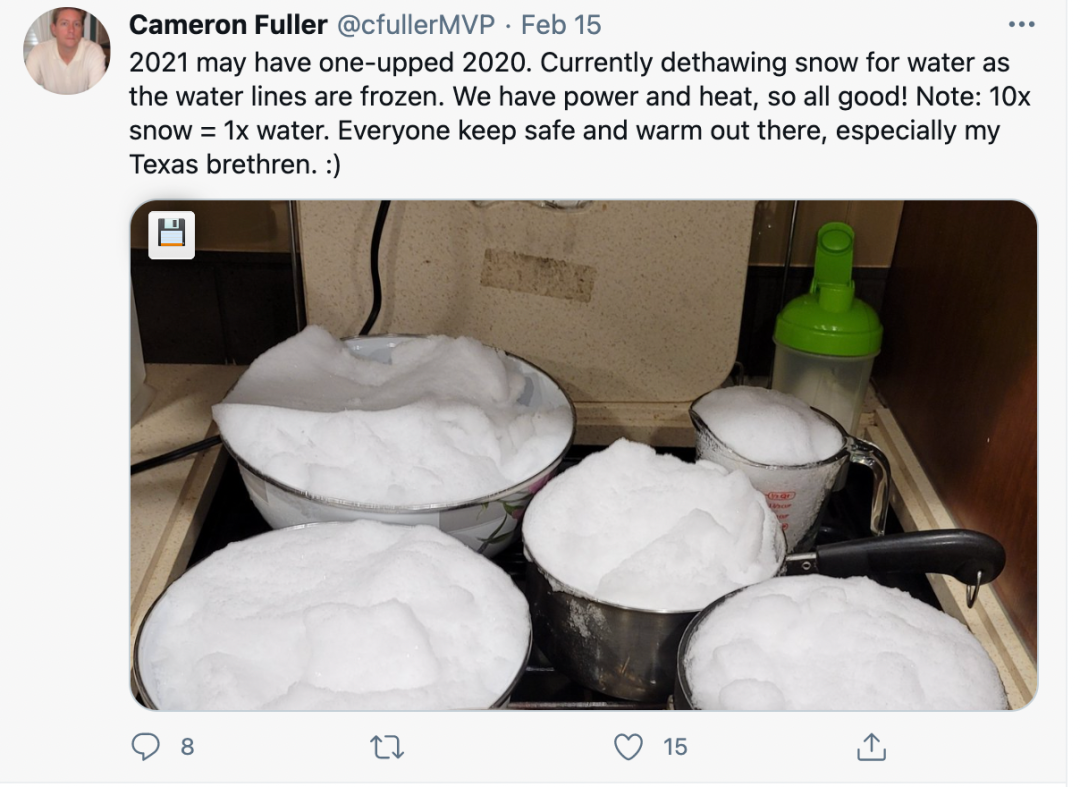Viewport: 1080px width, 787px height.
Task: Click "2021 may have one-upped 2020" text
Action: coord(330,63)
